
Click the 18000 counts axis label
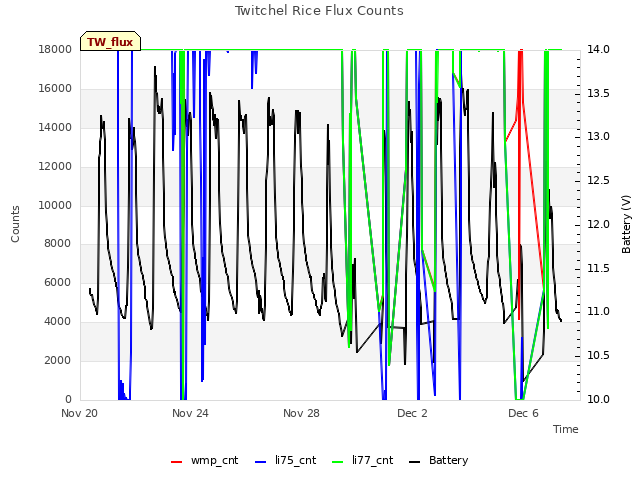[x=55, y=49]
